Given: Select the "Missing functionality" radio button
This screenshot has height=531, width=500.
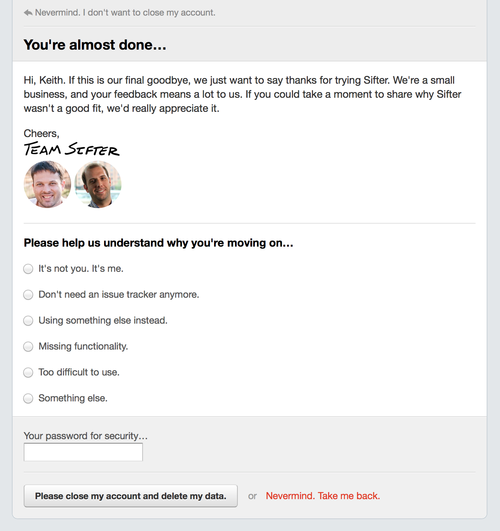Looking at the screenshot, I should 28,346.
